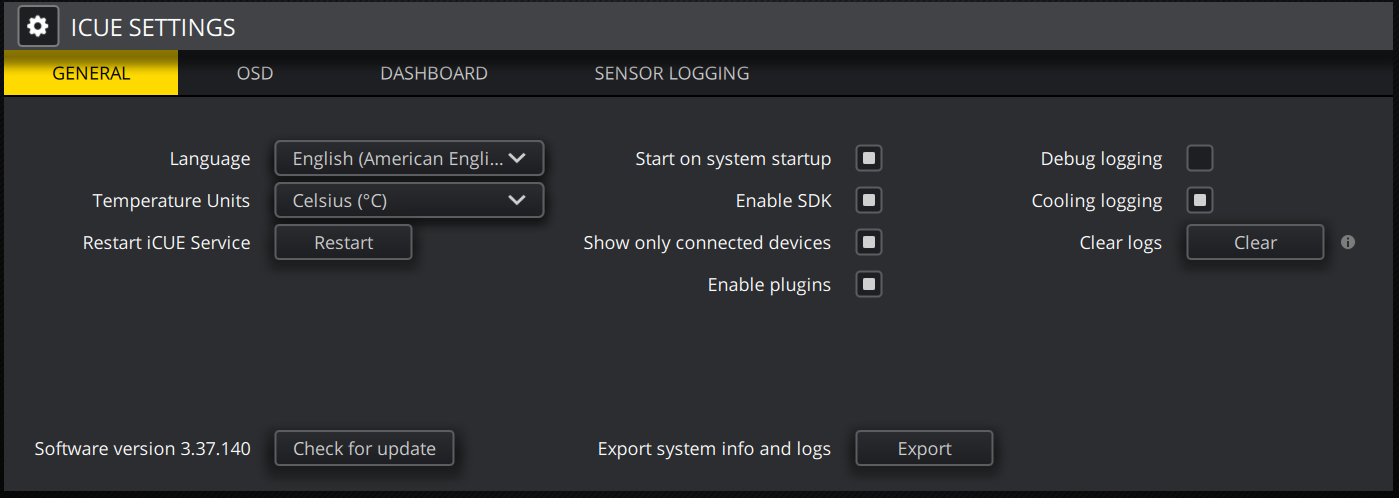Open the Language dropdown
Screen dimensions: 1399x498
tap(408, 158)
